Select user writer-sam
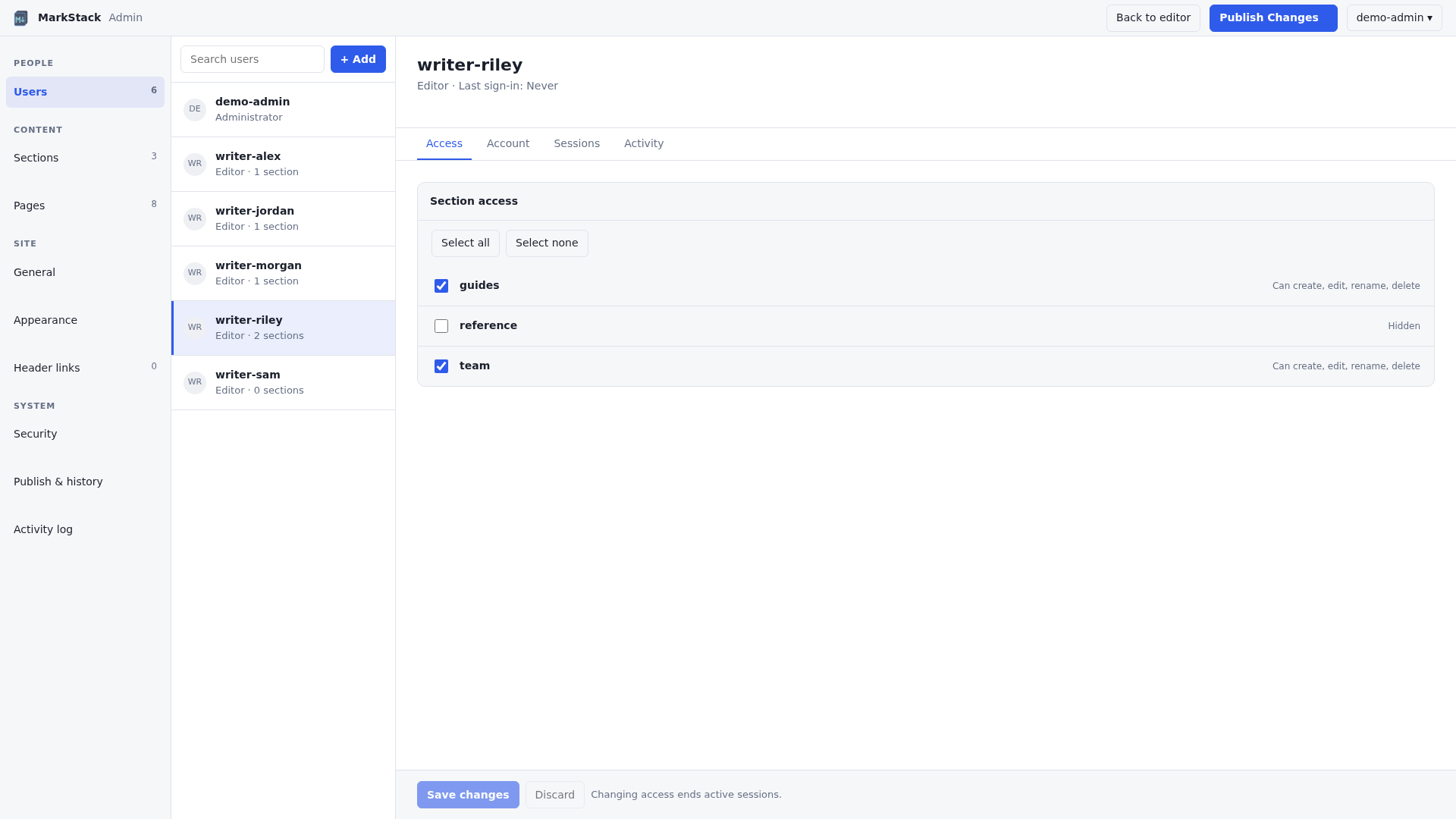 coord(284,383)
